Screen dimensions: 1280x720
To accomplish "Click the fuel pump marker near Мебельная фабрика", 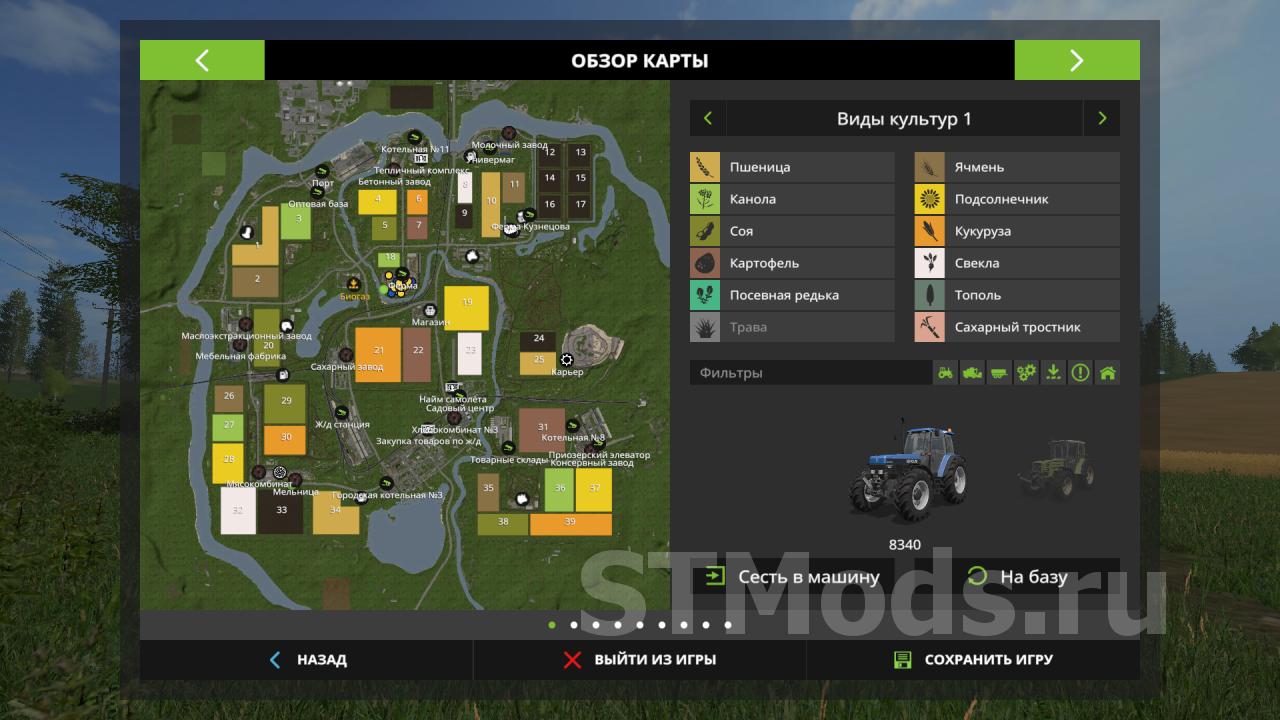I will click(283, 375).
